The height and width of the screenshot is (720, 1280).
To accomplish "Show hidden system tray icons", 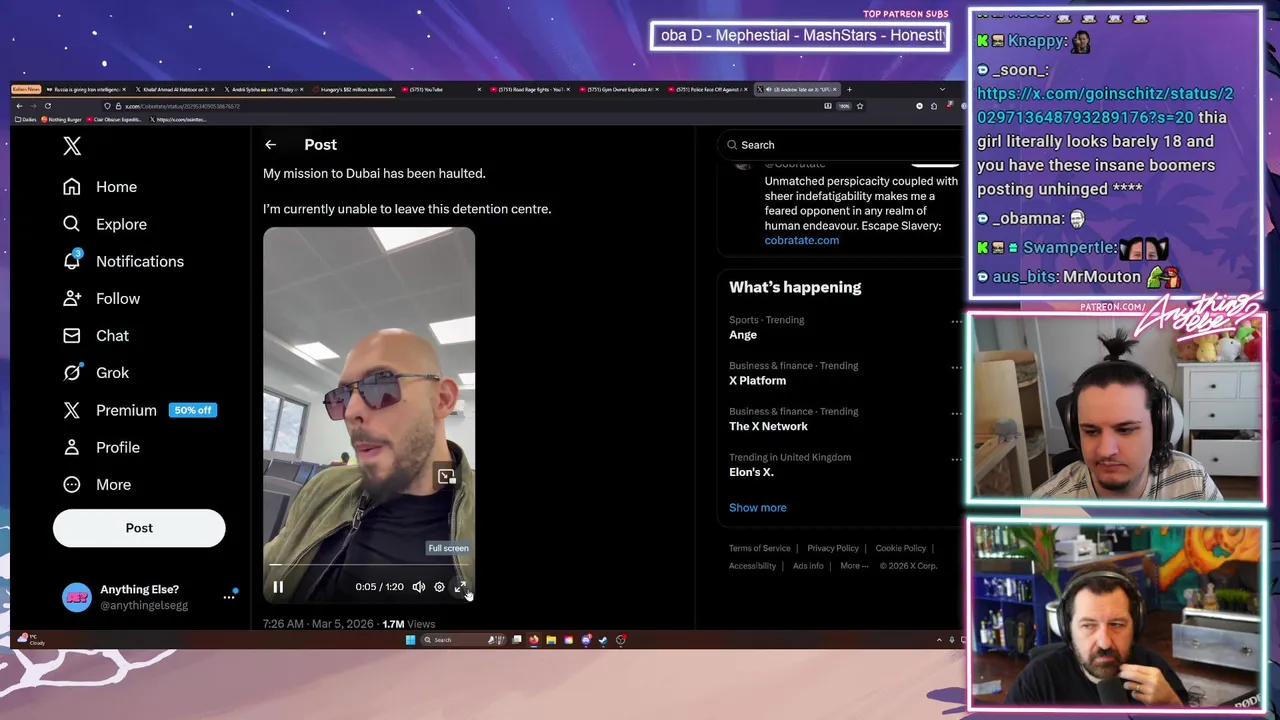I will click(x=939, y=640).
